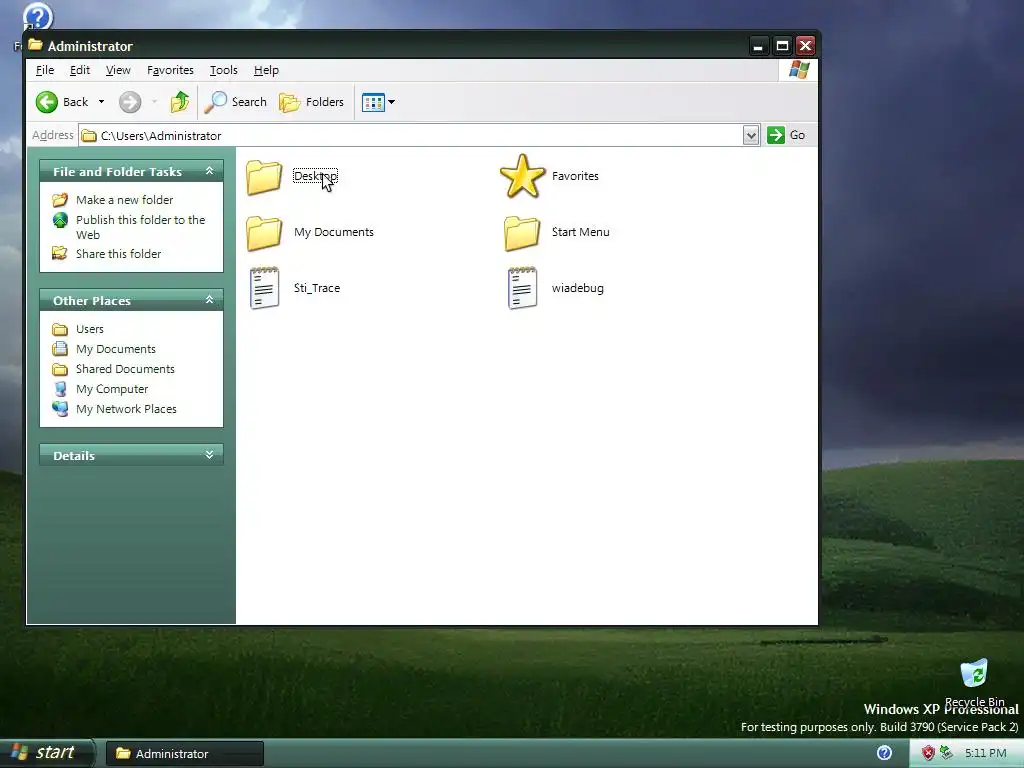Maximize the Administrator window
The width and height of the screenshot is (1024, 768).
point(782,46)
